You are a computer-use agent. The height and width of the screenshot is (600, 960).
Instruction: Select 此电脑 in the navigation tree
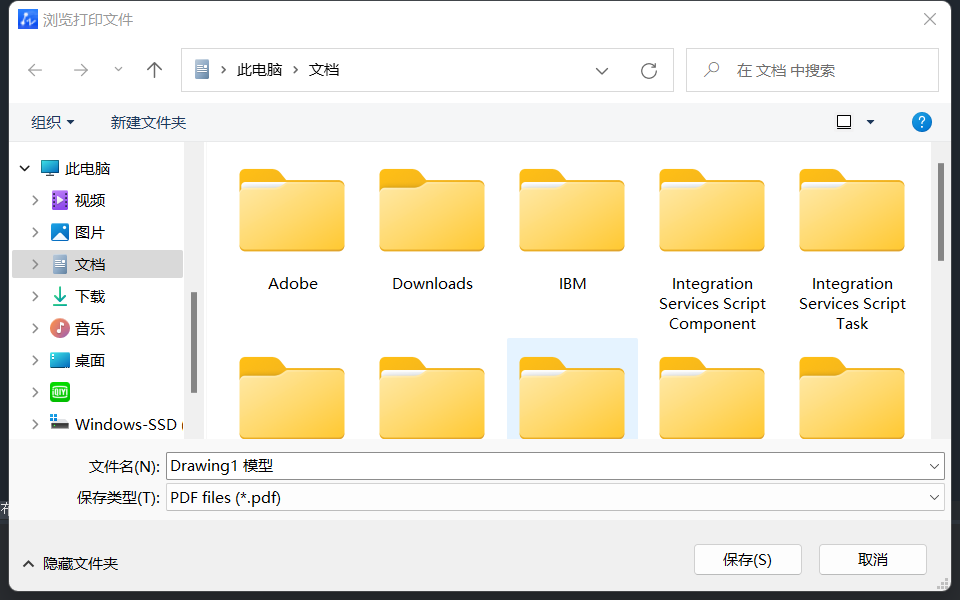click(x=75, y=168)
